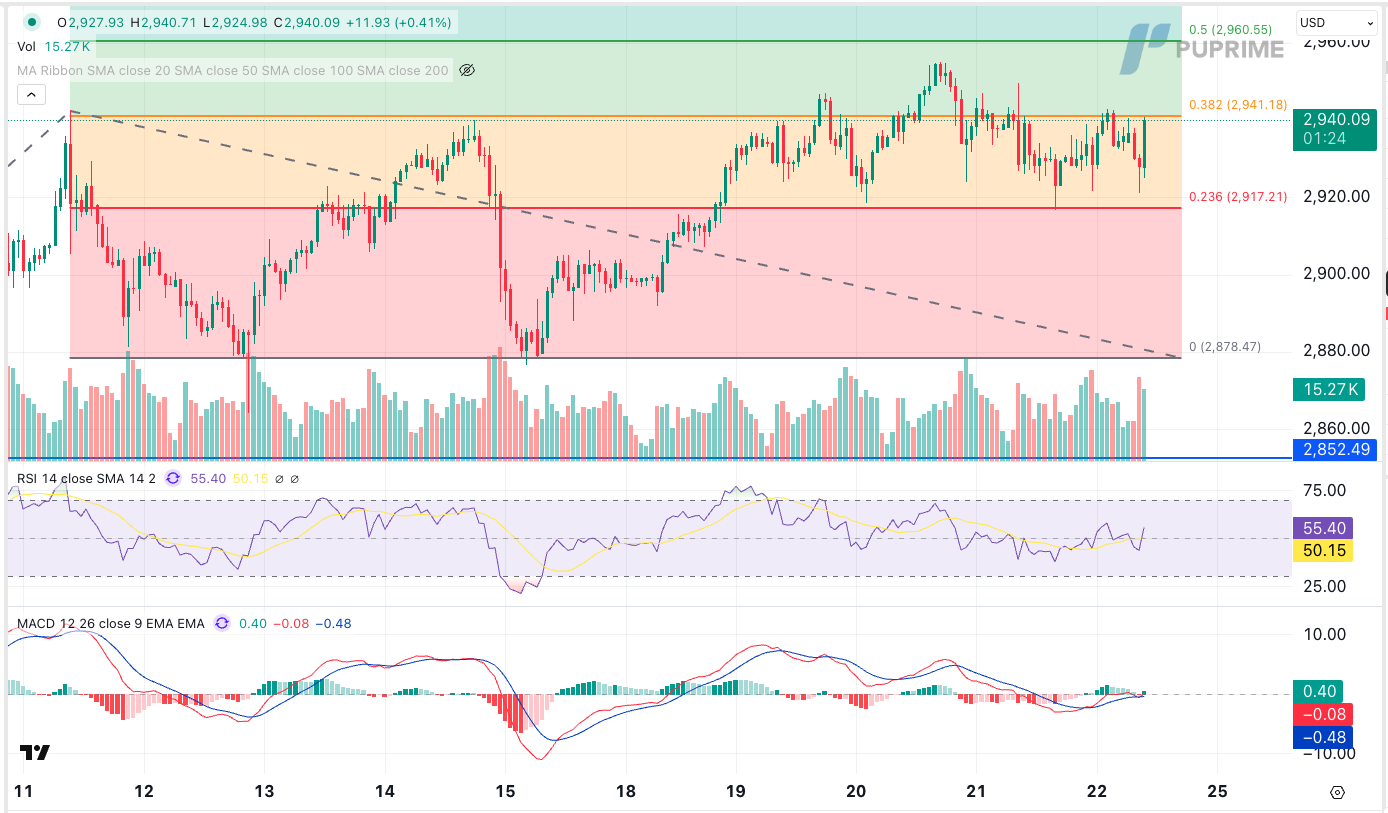
Task: Click the 2,920.00 price axis label
Action: click(x=1336, y=196)
